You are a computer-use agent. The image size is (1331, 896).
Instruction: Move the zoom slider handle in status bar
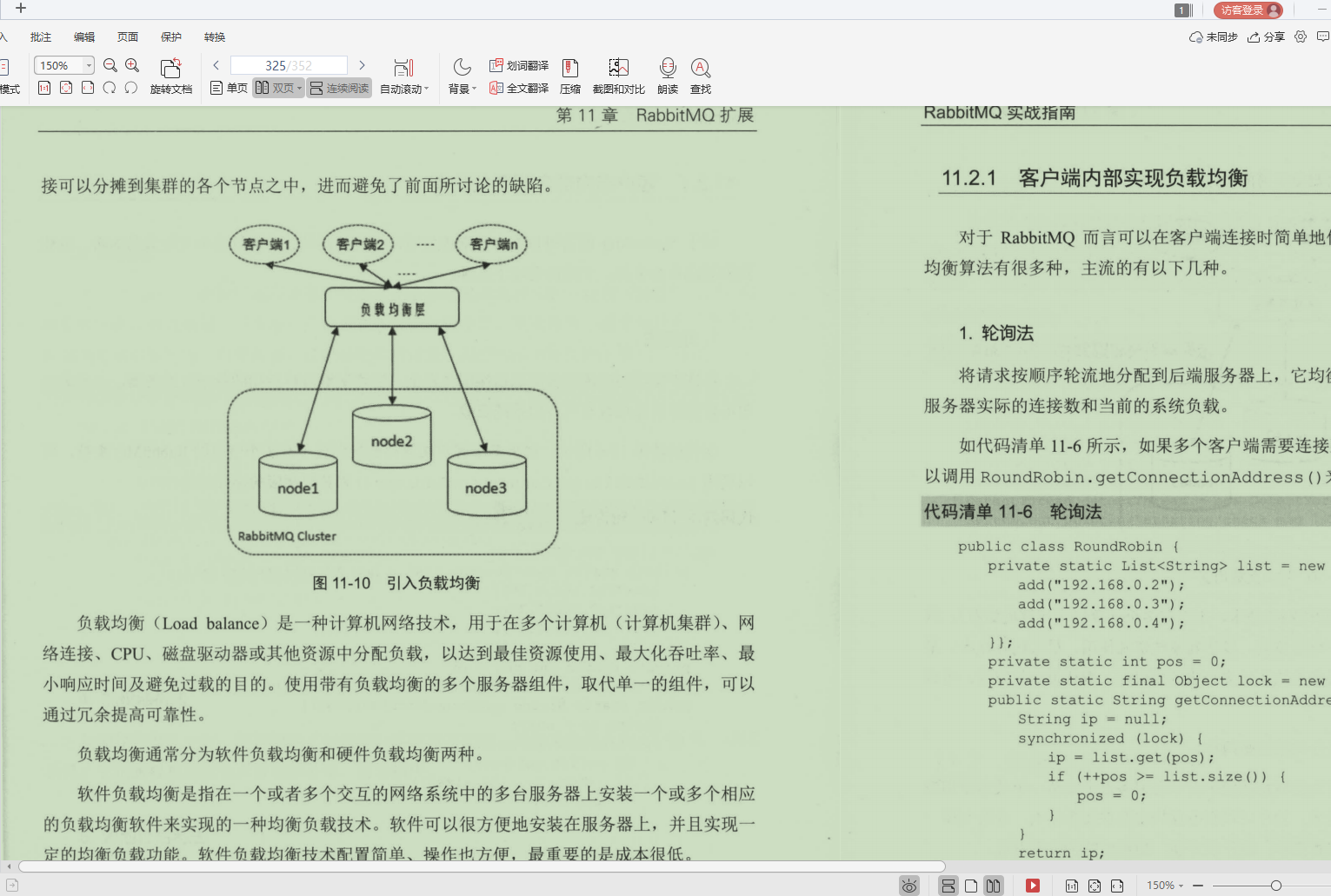click(x=1275, y=886)
